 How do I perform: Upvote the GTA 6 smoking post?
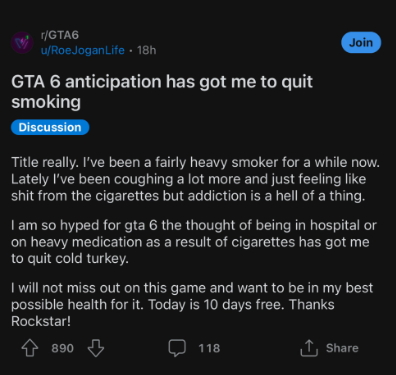30,348
